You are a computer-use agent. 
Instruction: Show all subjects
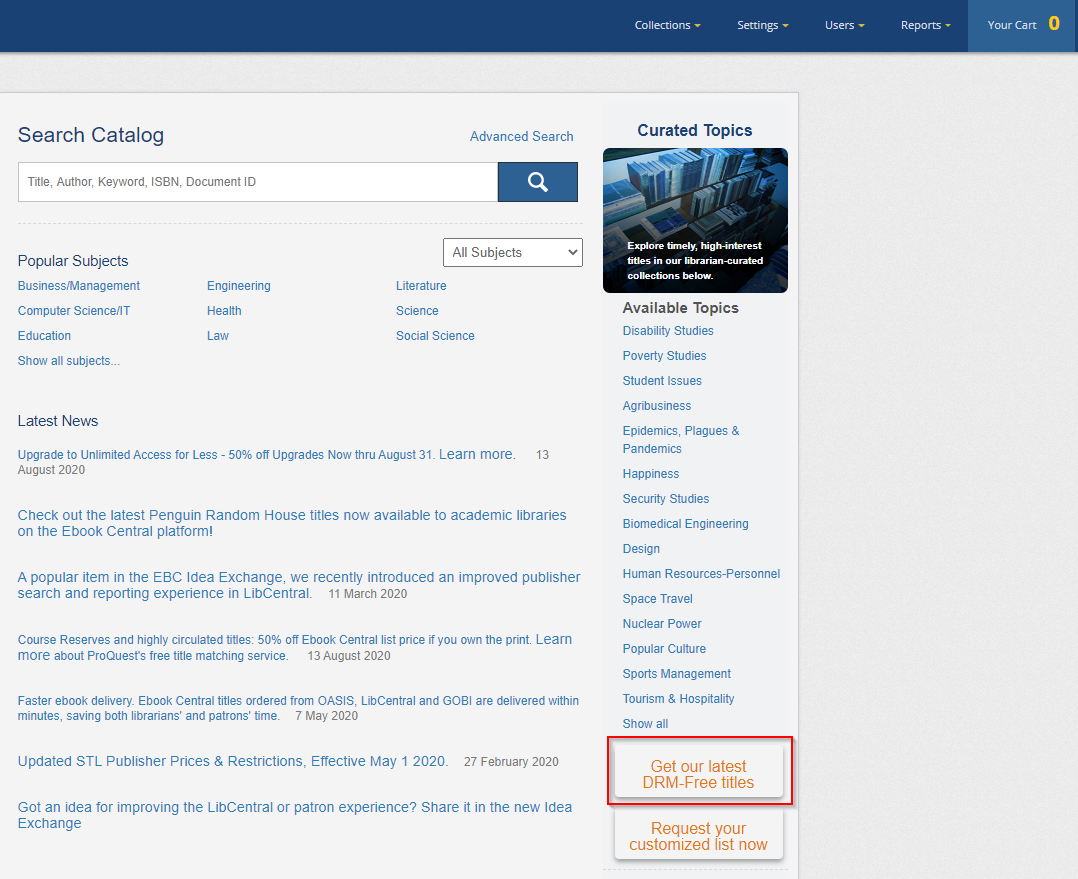(68, 360)
